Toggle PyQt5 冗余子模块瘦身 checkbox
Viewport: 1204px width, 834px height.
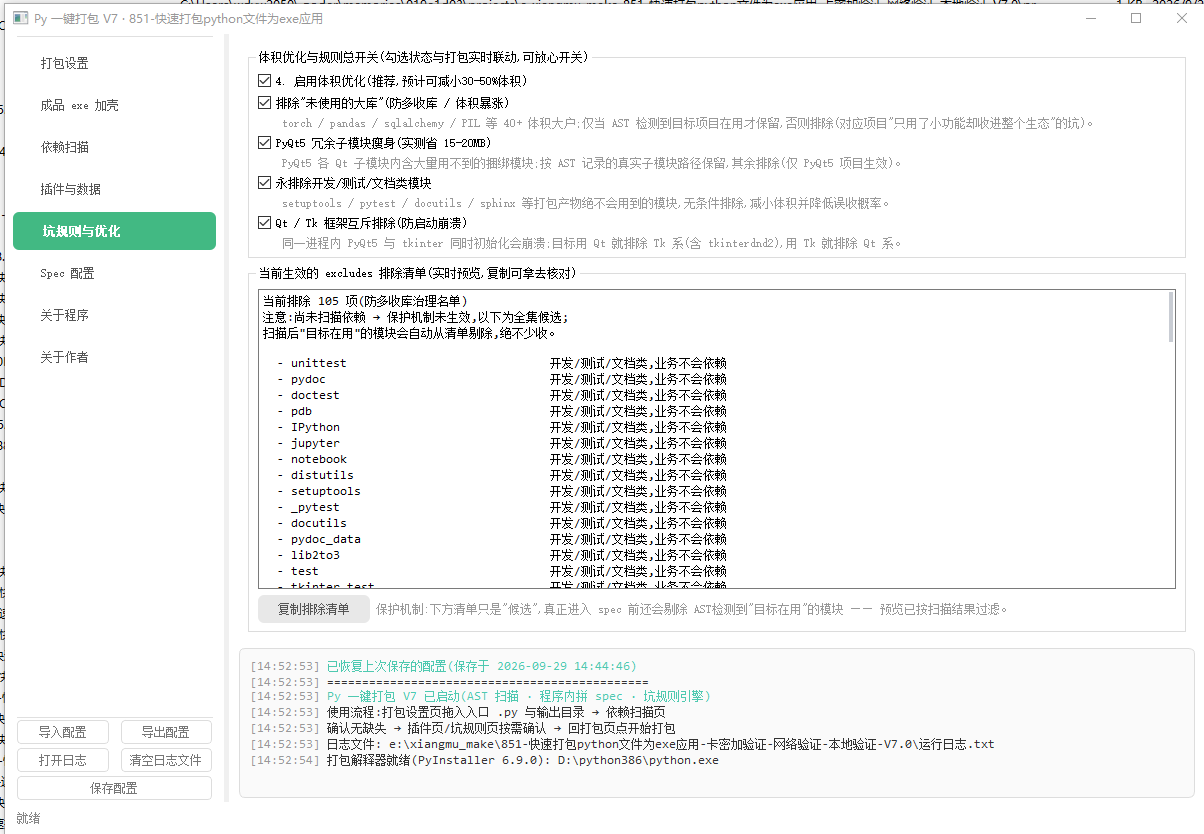tap(265, 143)
